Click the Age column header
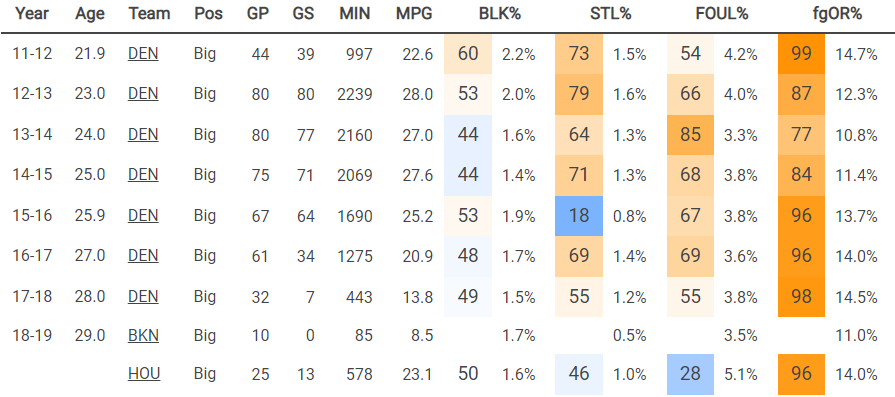This screenshot has width=895, height=397. [x=90, y=14]
